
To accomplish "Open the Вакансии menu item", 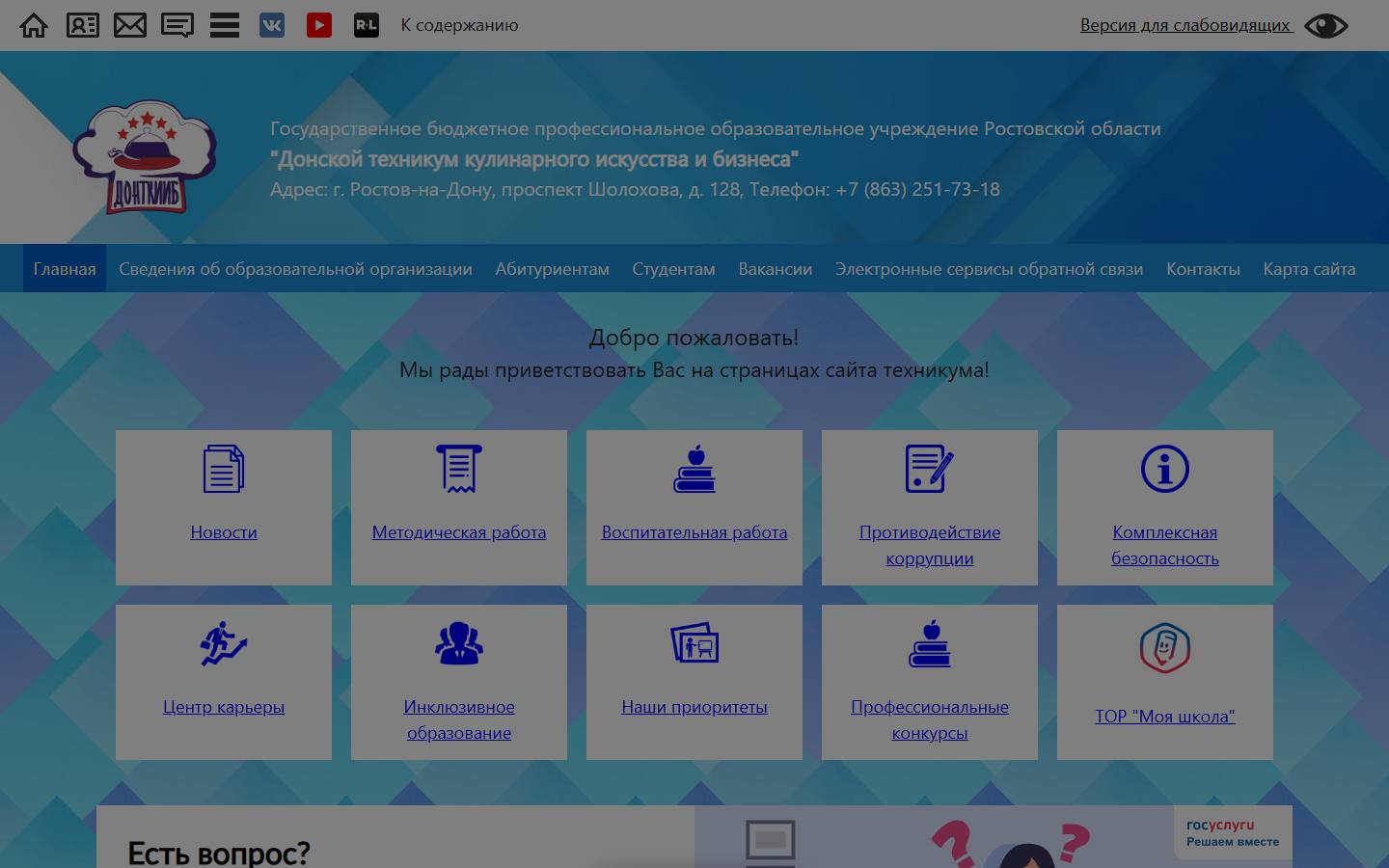I will (776, 269).
